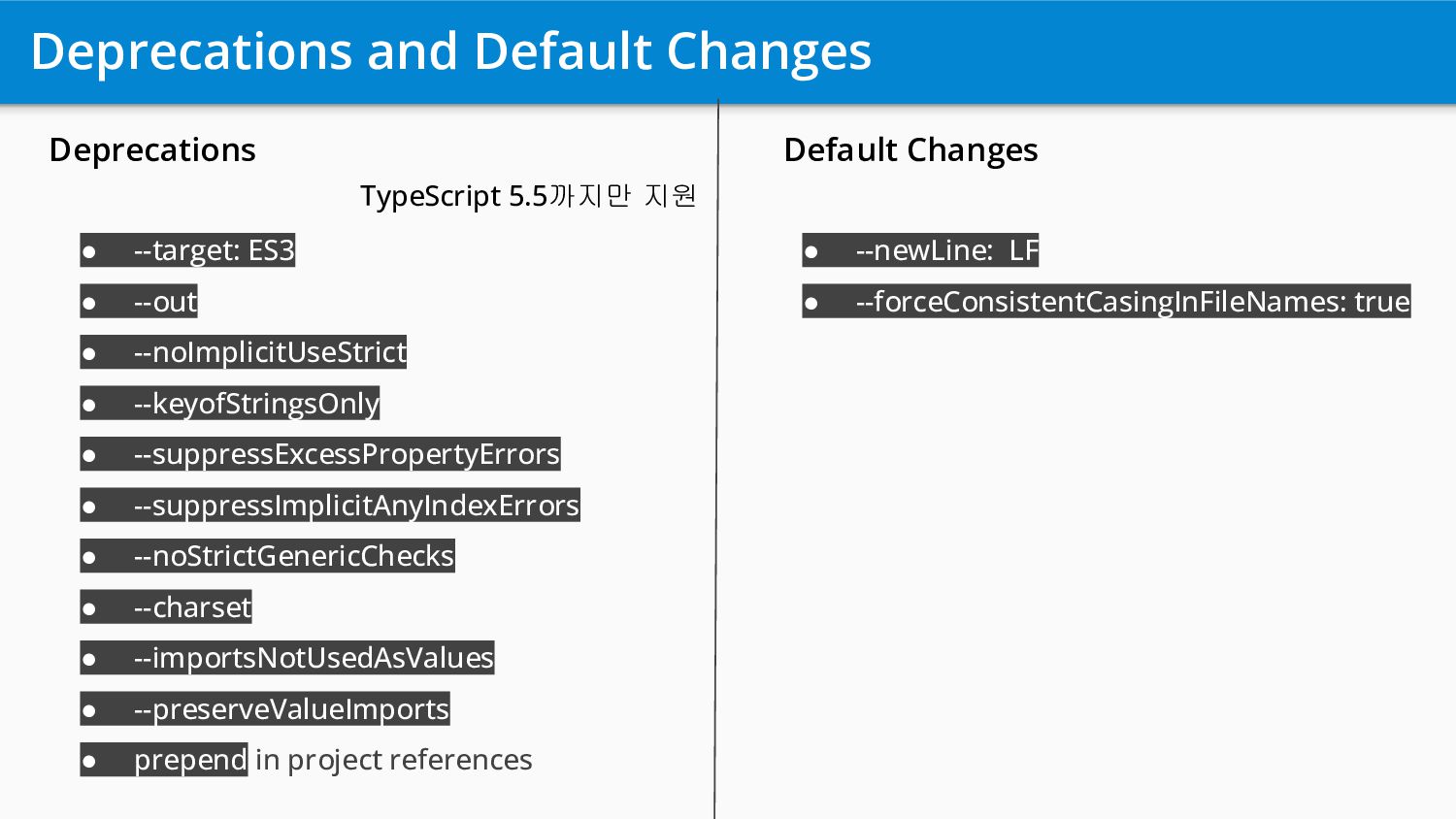This screenshot has height=819, width=1456.
Task: Click the highlighted prepend keyword
Action: pyautogui.click(x=190, y=760)
